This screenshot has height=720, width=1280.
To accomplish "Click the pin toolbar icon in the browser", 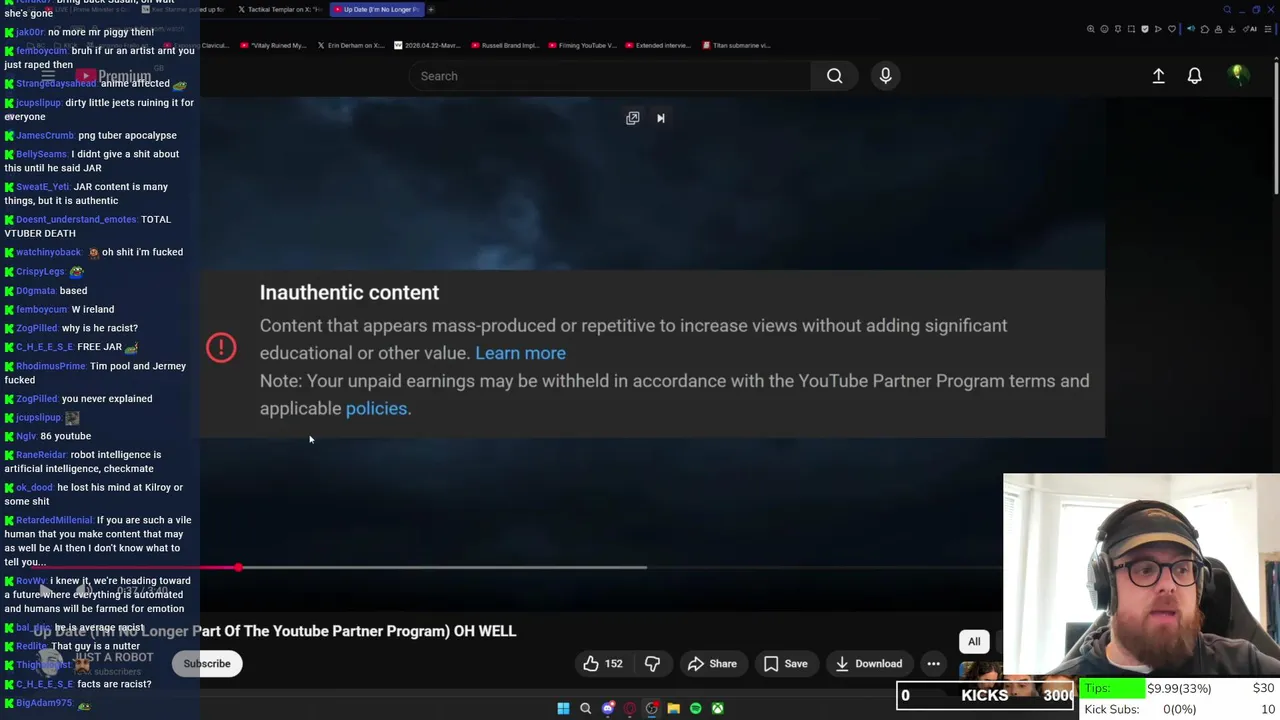I will [x=1118, y=29].
